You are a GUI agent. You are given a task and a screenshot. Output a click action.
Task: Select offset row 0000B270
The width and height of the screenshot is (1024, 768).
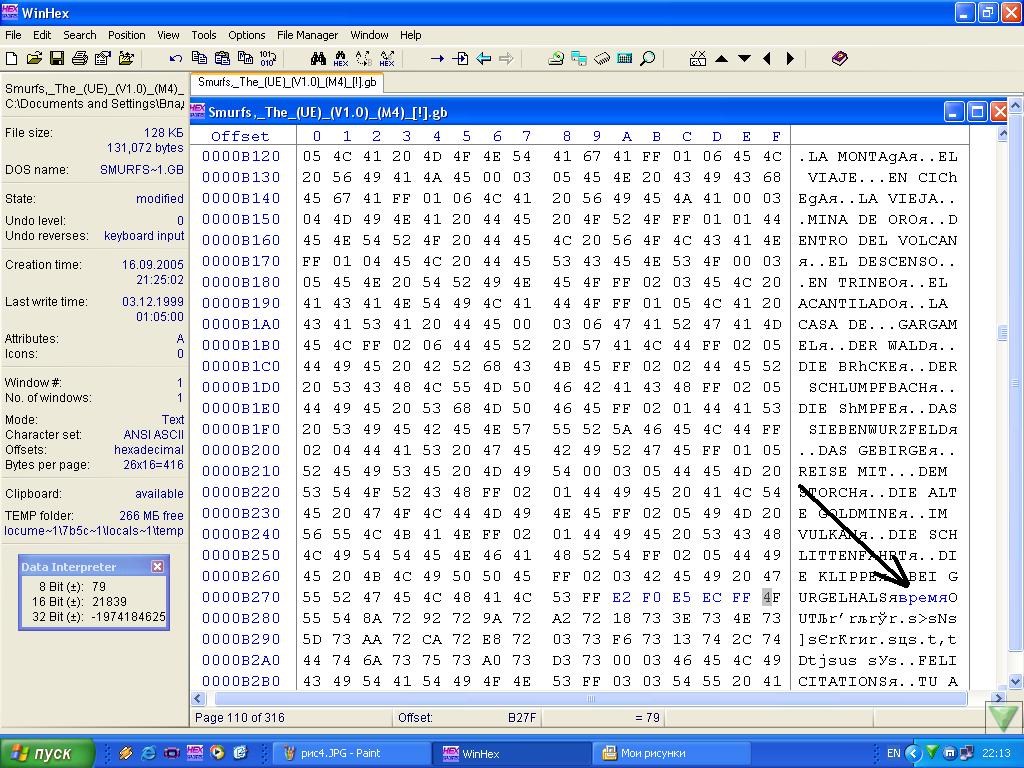pos(241,597)
